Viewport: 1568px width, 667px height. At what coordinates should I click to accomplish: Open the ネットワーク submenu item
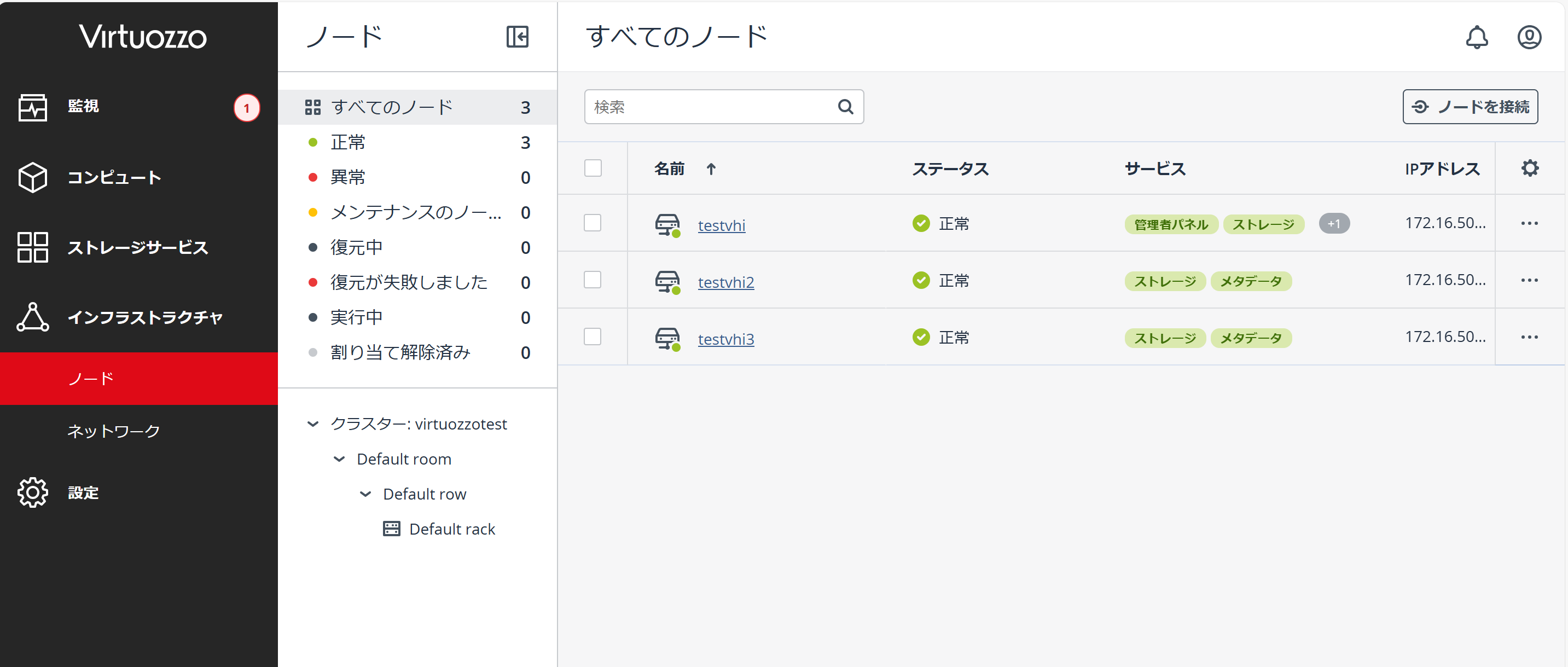point(113,431)
